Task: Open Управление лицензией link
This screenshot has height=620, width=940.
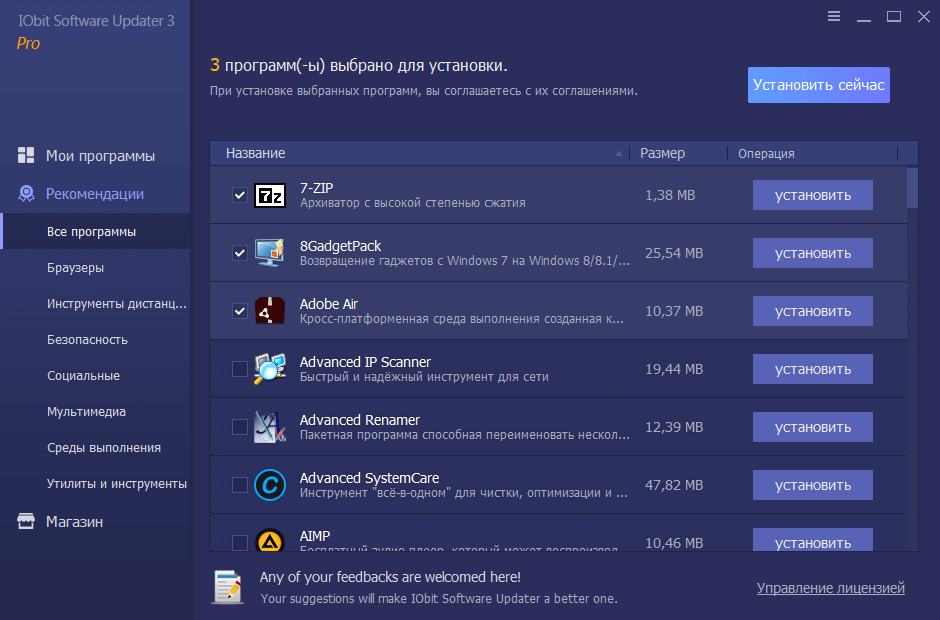Action: click(830, 588)
